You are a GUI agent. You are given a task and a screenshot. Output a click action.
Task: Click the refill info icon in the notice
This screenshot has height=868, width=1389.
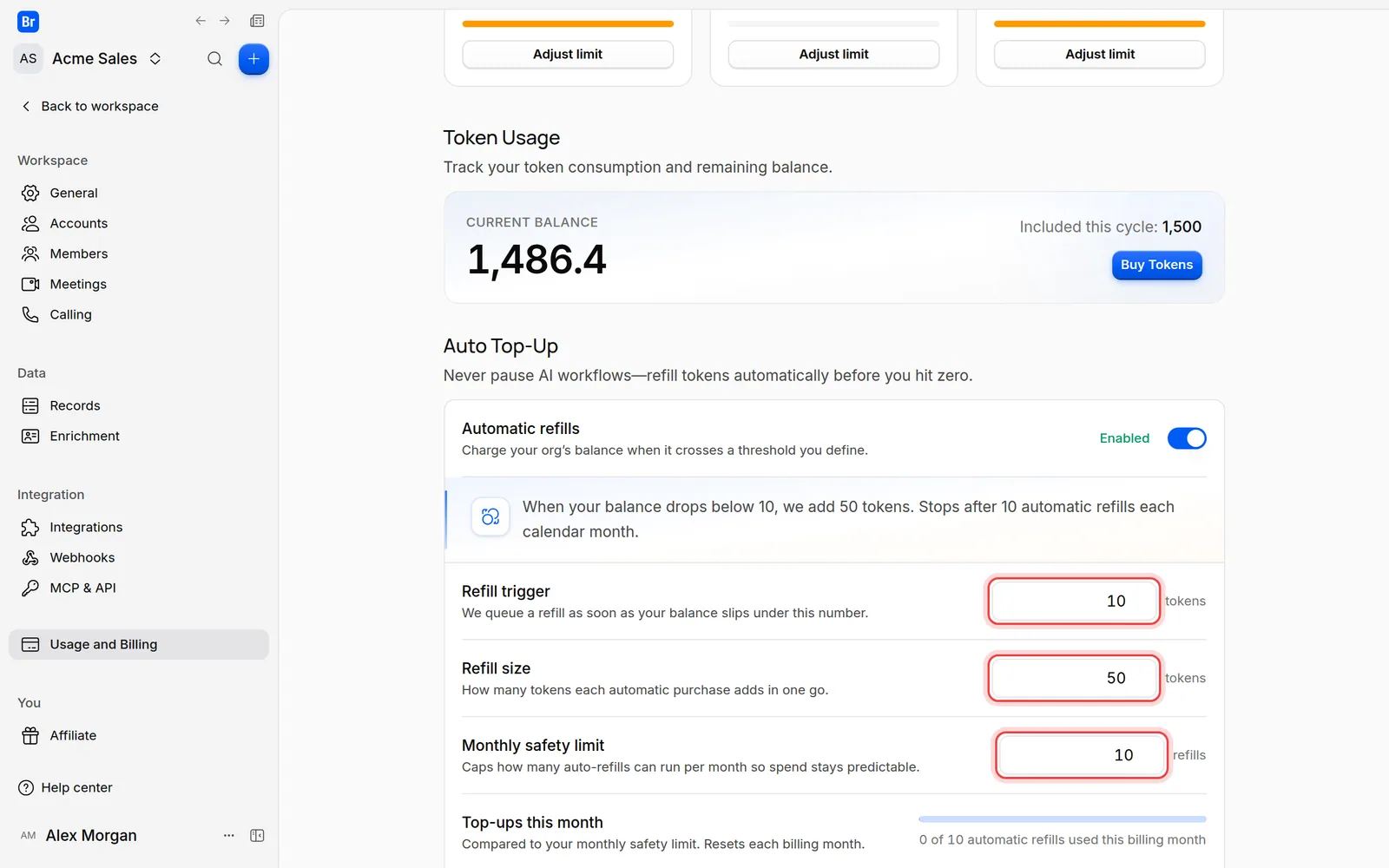(x=490, y=516)
